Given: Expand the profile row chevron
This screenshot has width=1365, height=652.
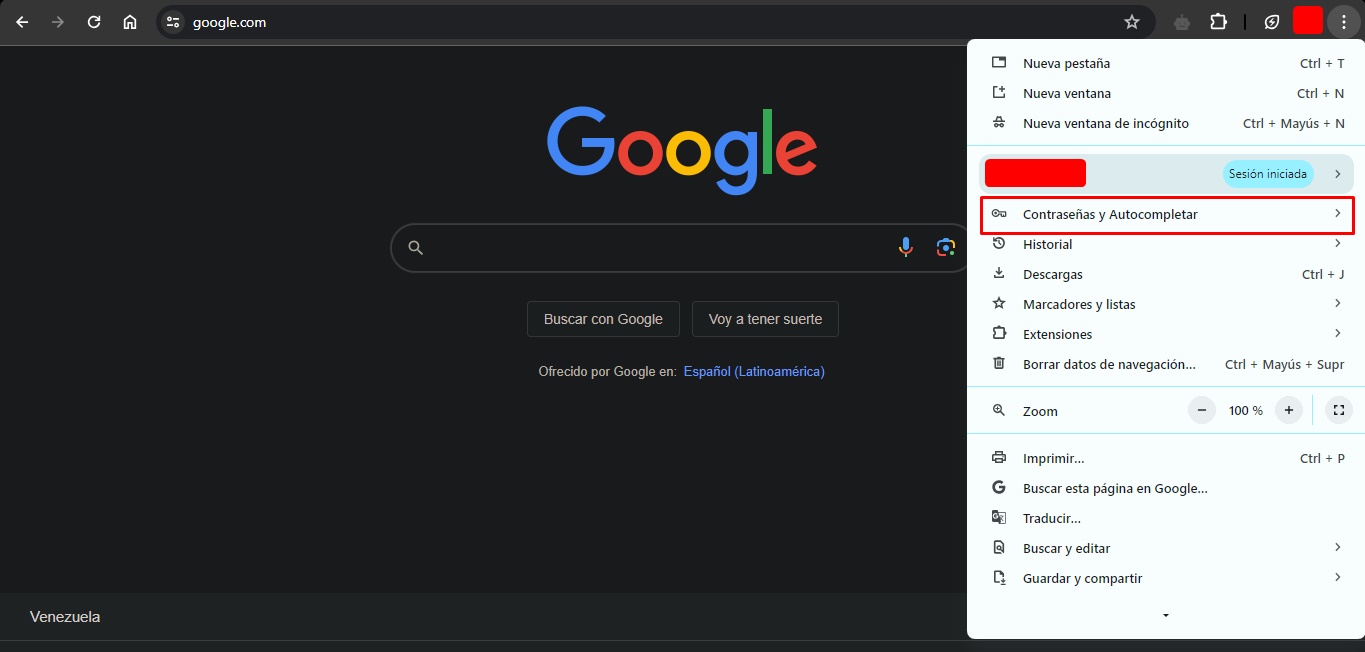Looking at the screenshot, I should point(1337,174).
